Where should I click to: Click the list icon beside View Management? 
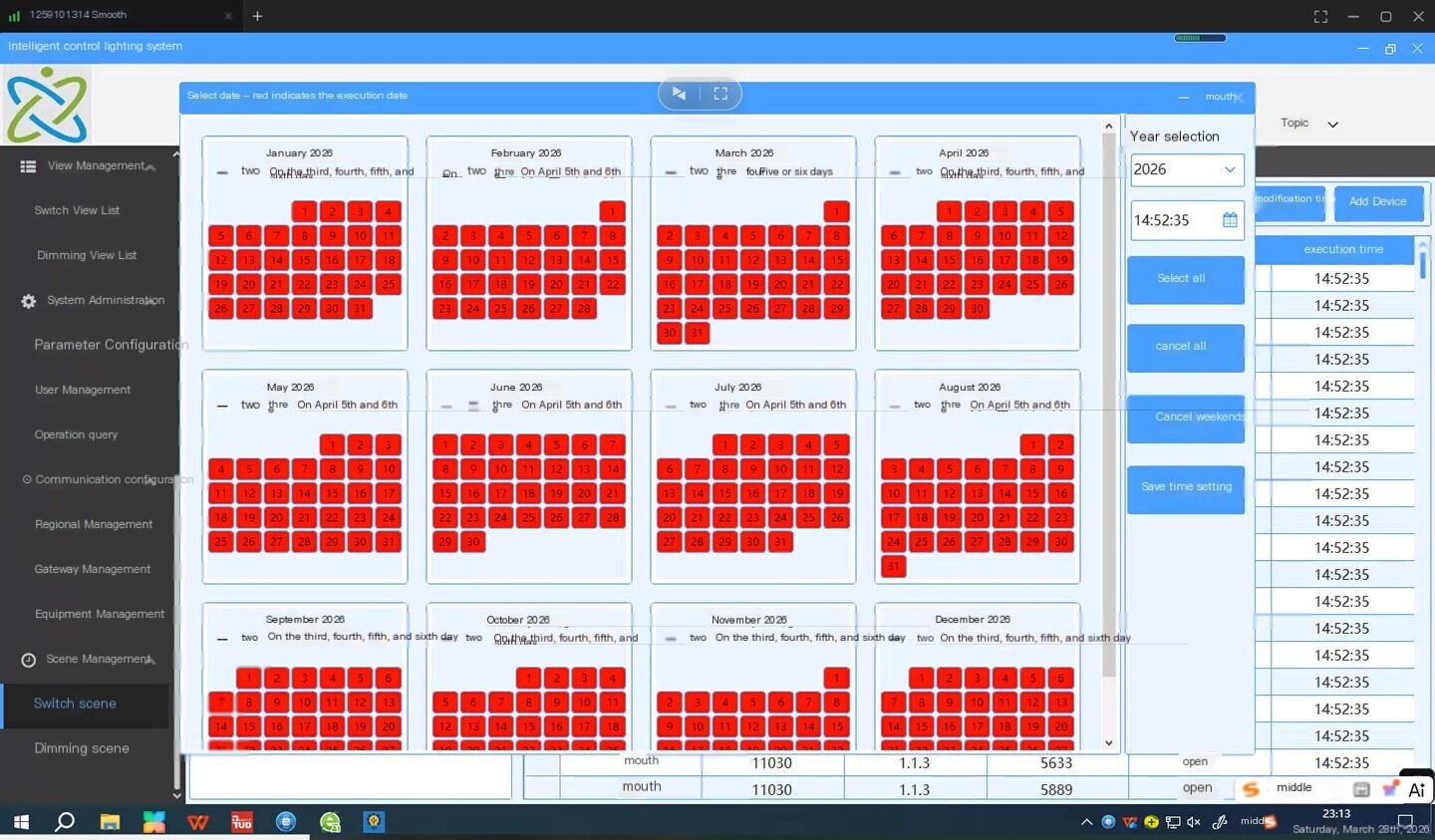point(28,166)
